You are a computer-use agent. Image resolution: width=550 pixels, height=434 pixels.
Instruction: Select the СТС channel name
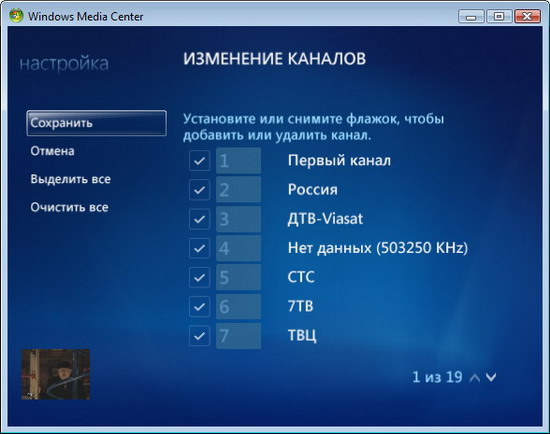[x=301, y=277]
